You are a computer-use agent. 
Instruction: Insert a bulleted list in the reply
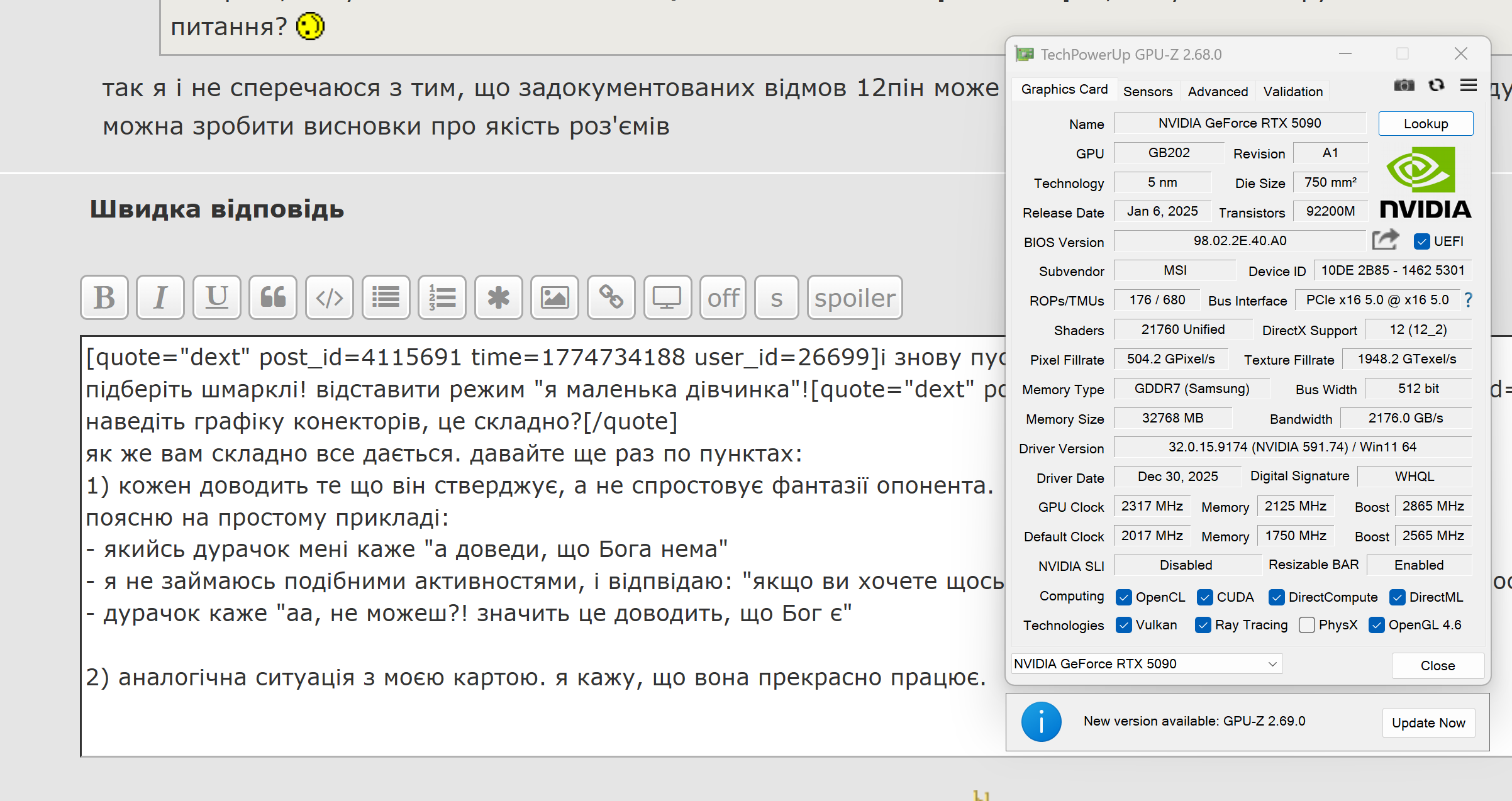[386, 297]
